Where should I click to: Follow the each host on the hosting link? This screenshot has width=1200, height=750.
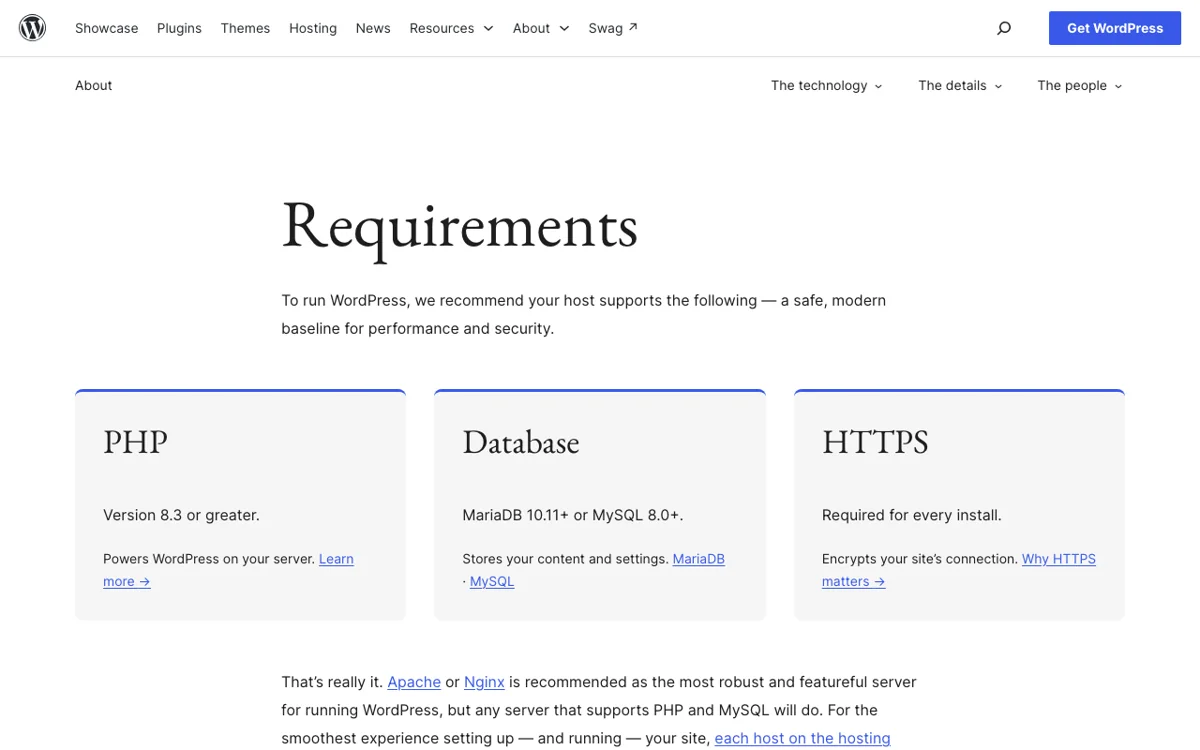coord(802,738)
